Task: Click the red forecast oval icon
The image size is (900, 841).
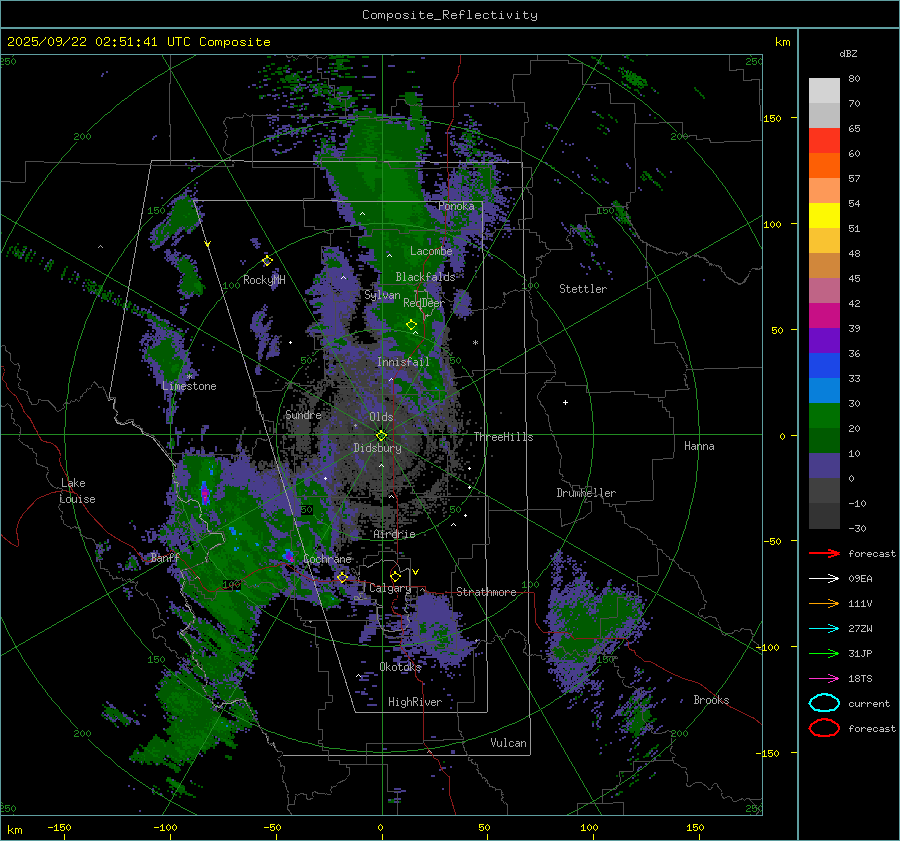Action: pyautogui.click(x=824, y=728)
